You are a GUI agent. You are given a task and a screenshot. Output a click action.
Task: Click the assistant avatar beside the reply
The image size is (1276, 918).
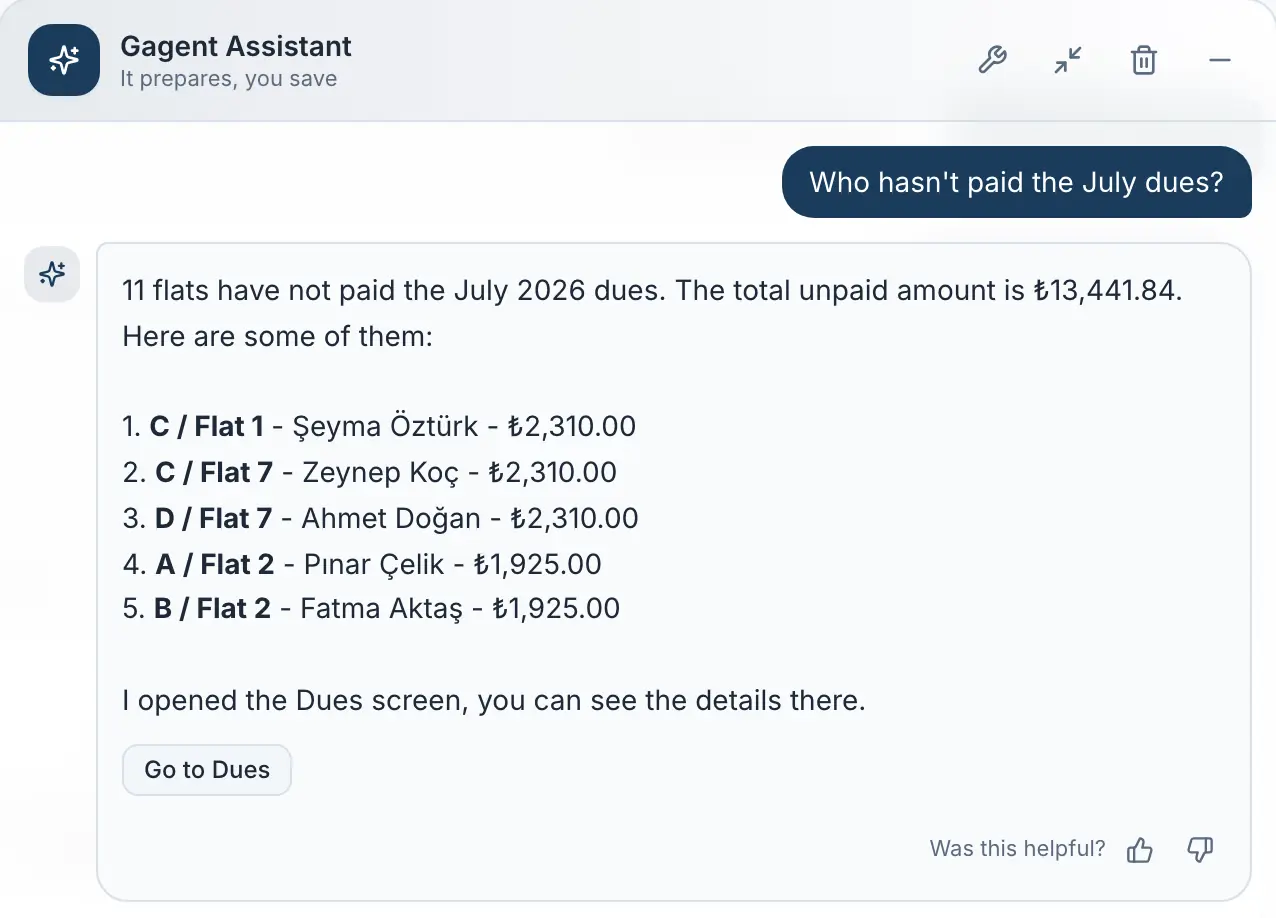click(x=52, y=274)
